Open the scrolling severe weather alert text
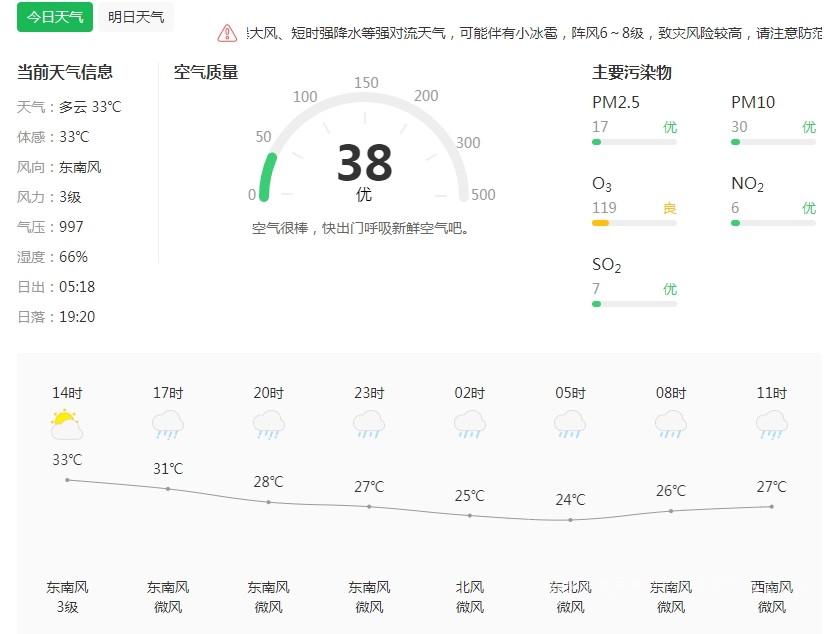Screen dimensions: 831x634 pos(534,33)
